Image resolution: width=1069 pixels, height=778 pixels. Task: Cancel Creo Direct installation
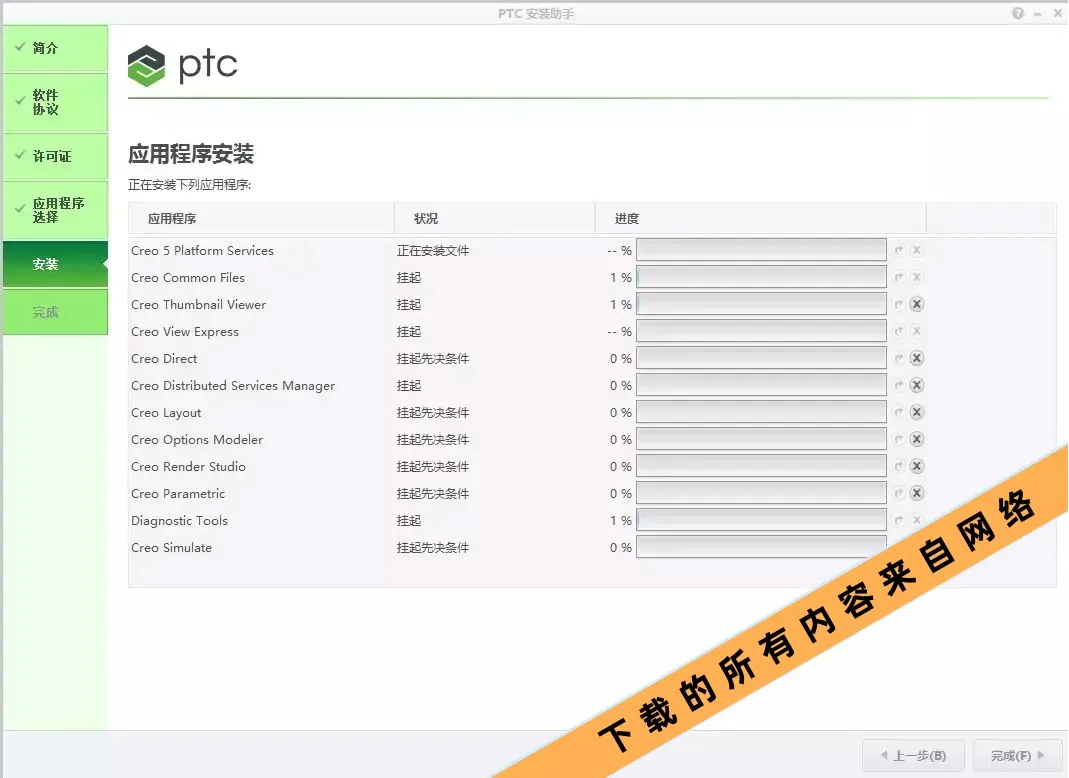[x=917, y=358]
